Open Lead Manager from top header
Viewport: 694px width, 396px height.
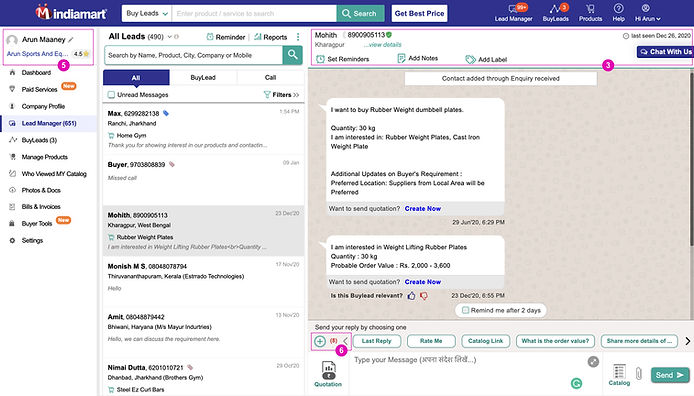[513, 13]
